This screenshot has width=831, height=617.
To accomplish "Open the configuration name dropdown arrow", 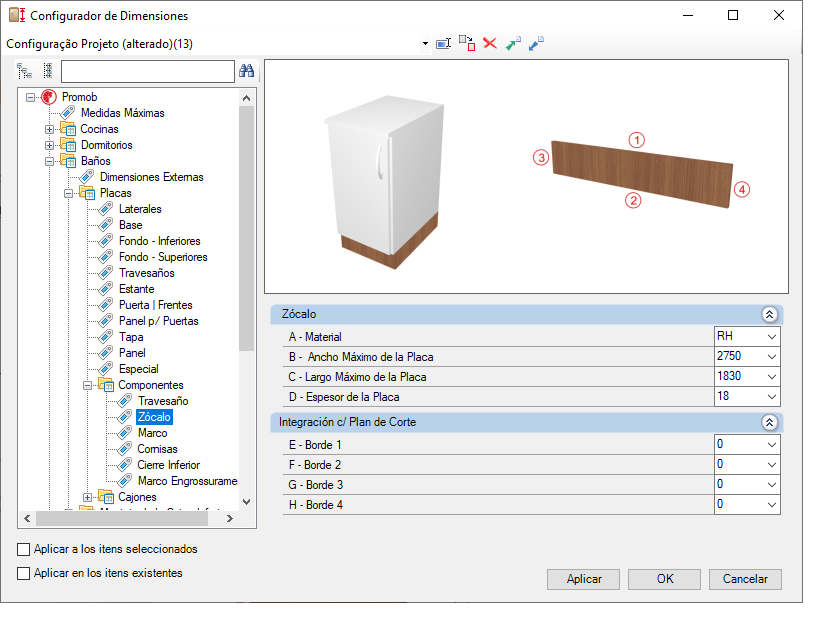I will [425, 43].
